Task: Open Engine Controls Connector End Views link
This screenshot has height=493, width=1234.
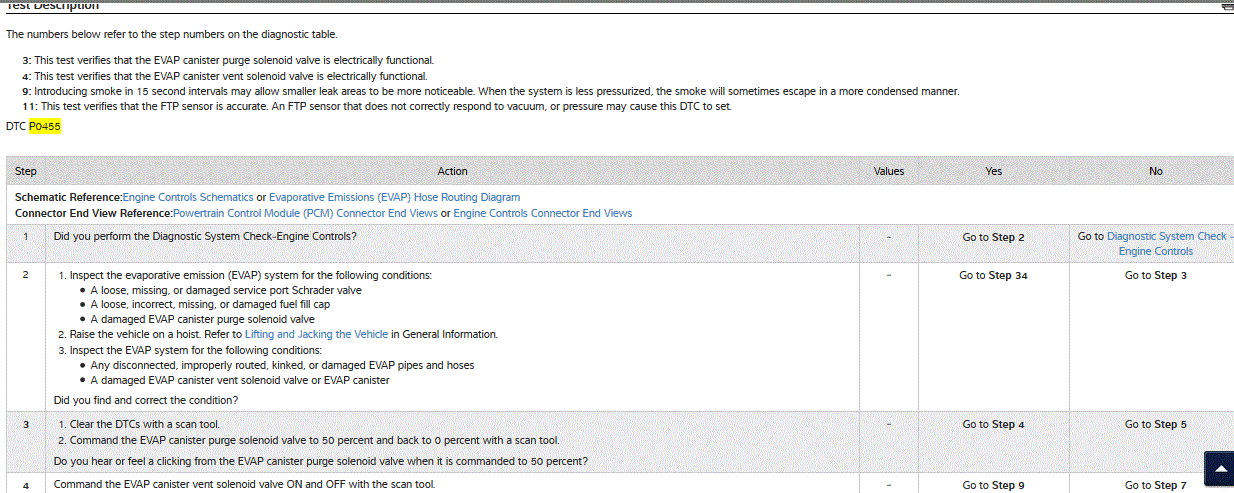Action: pyautogui.click(x=542, y=213)
